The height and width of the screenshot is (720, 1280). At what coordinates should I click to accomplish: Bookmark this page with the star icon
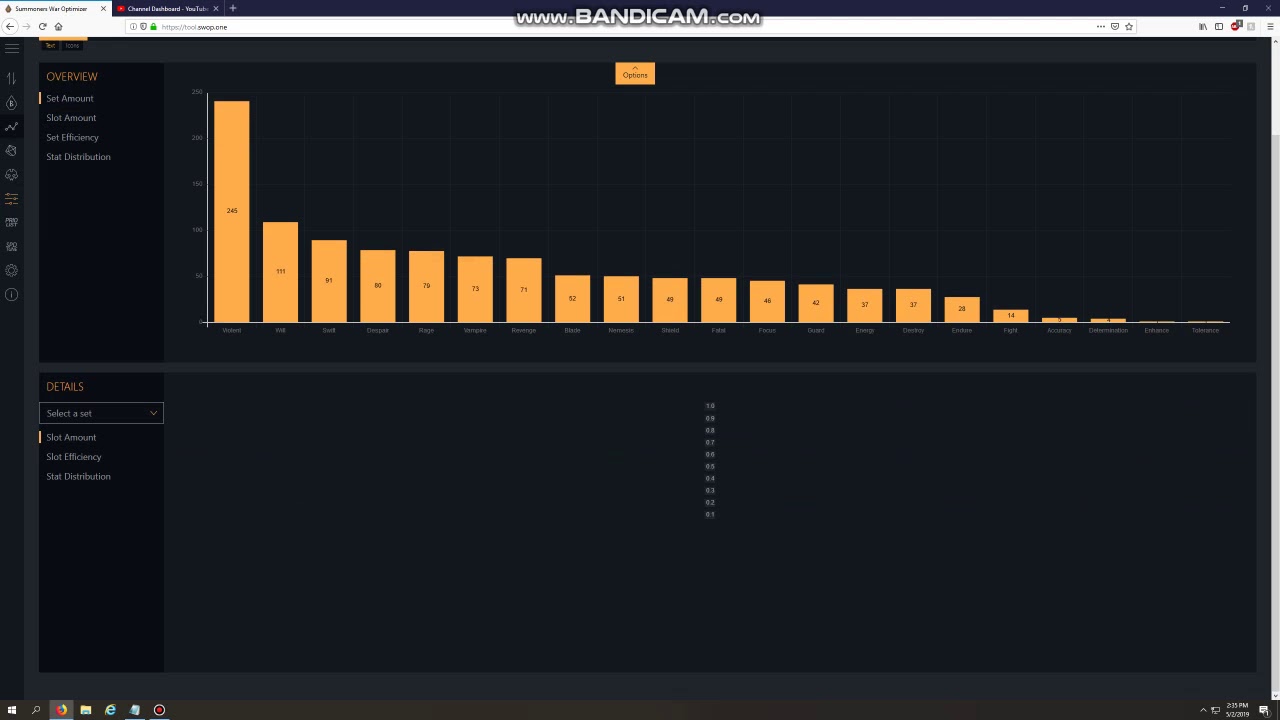click(1129, 26)
